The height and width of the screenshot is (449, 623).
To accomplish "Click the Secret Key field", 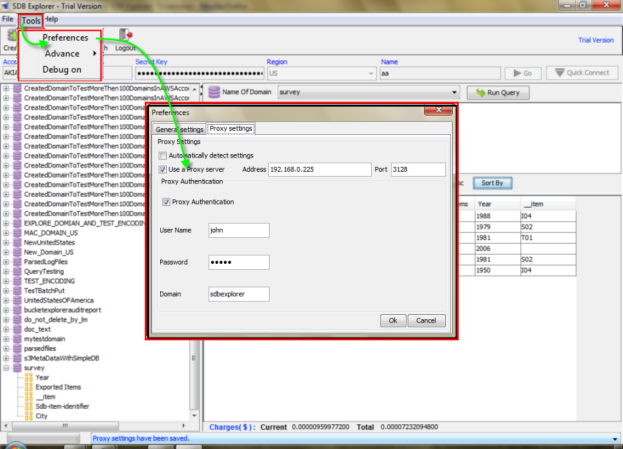I will pyautogui.click(x=199, y=74).
